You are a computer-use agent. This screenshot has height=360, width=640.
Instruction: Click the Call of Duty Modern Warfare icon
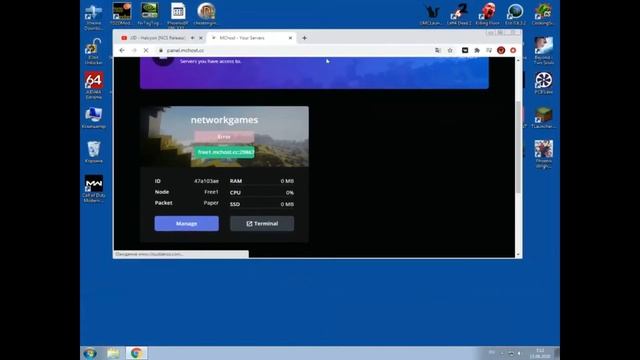click(94, 189)
